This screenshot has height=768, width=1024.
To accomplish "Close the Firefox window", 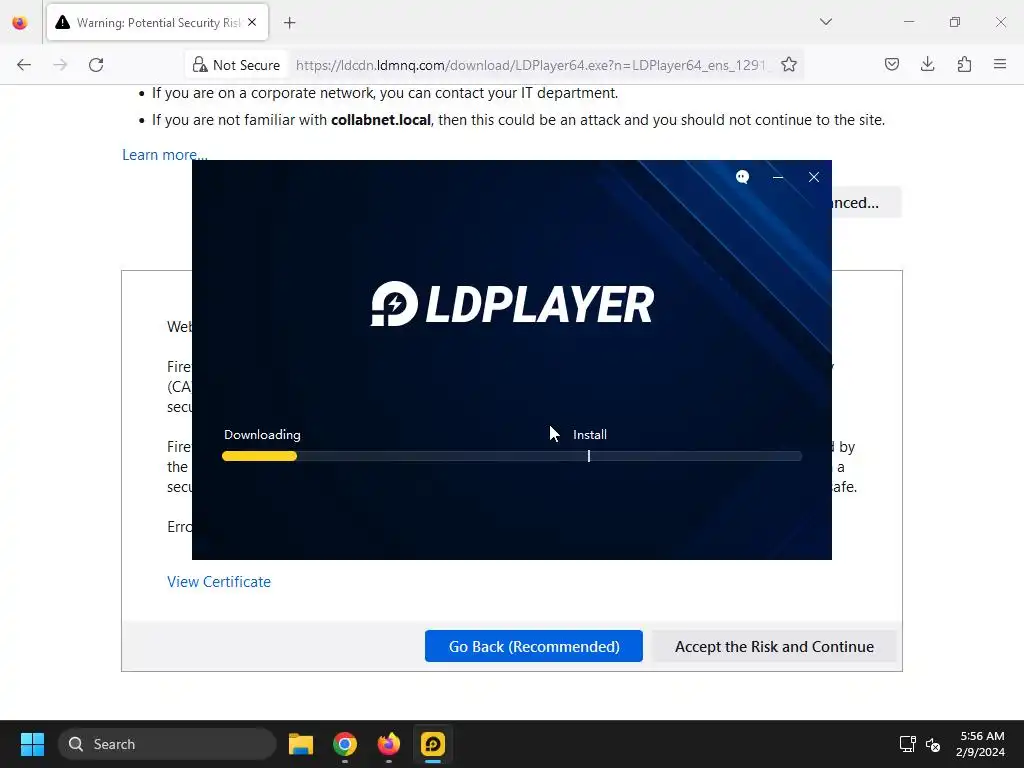I will click(x=1000, y=22).
